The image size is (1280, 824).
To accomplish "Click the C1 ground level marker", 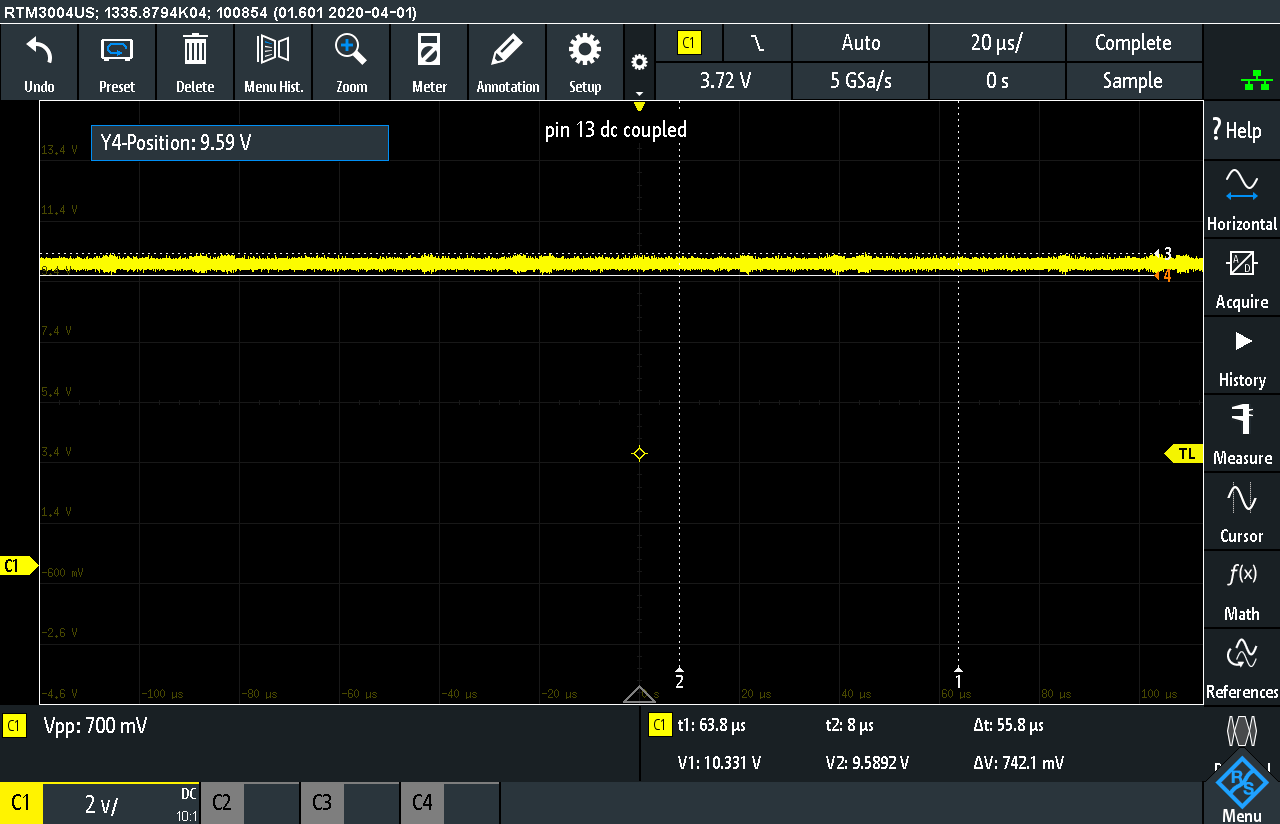I will [x=17, y=566].
